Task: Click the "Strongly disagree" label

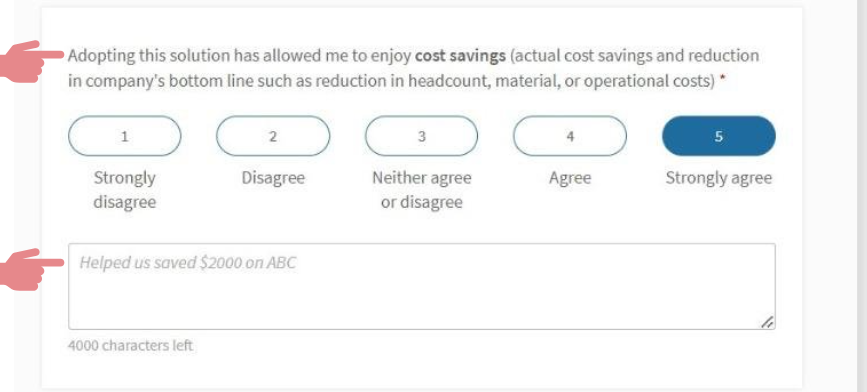Action: (124, 190)
